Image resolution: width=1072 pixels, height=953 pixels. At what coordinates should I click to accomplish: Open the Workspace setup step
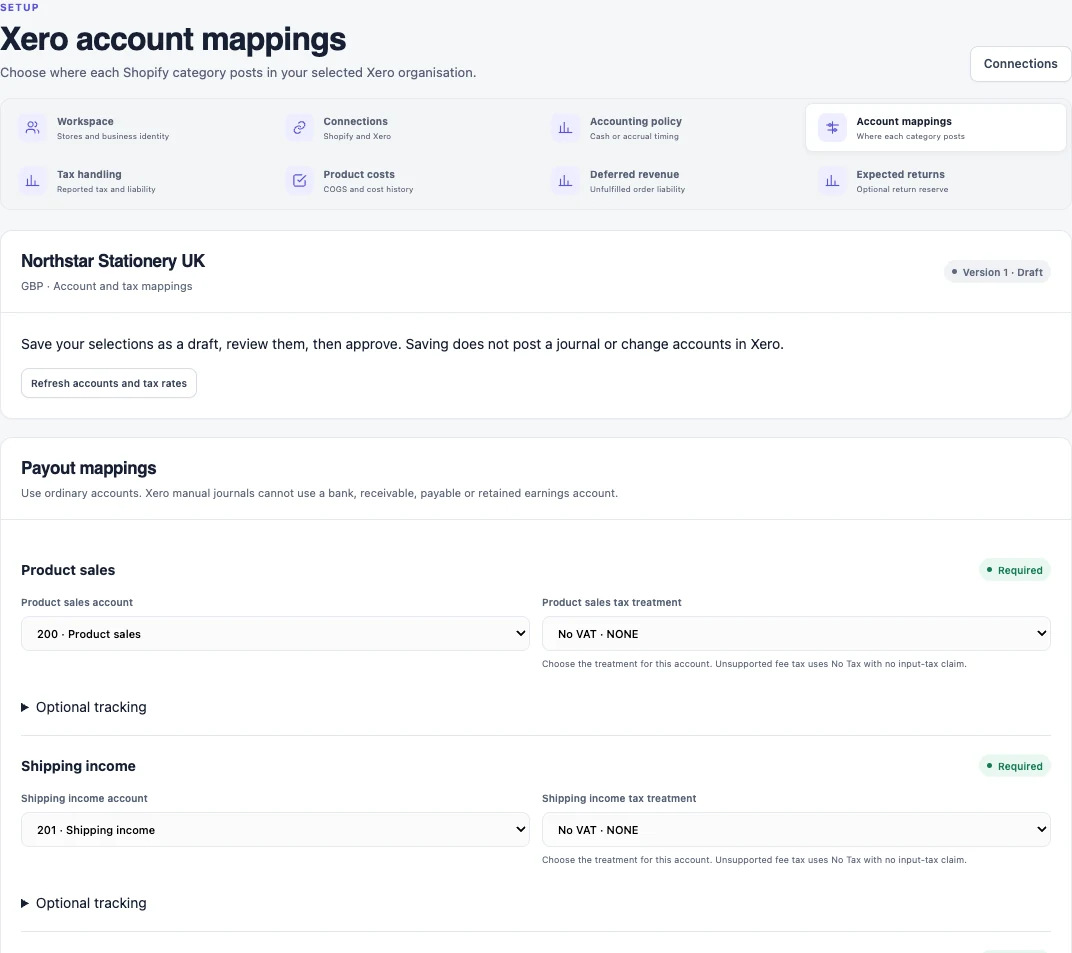tap(136, 128)
